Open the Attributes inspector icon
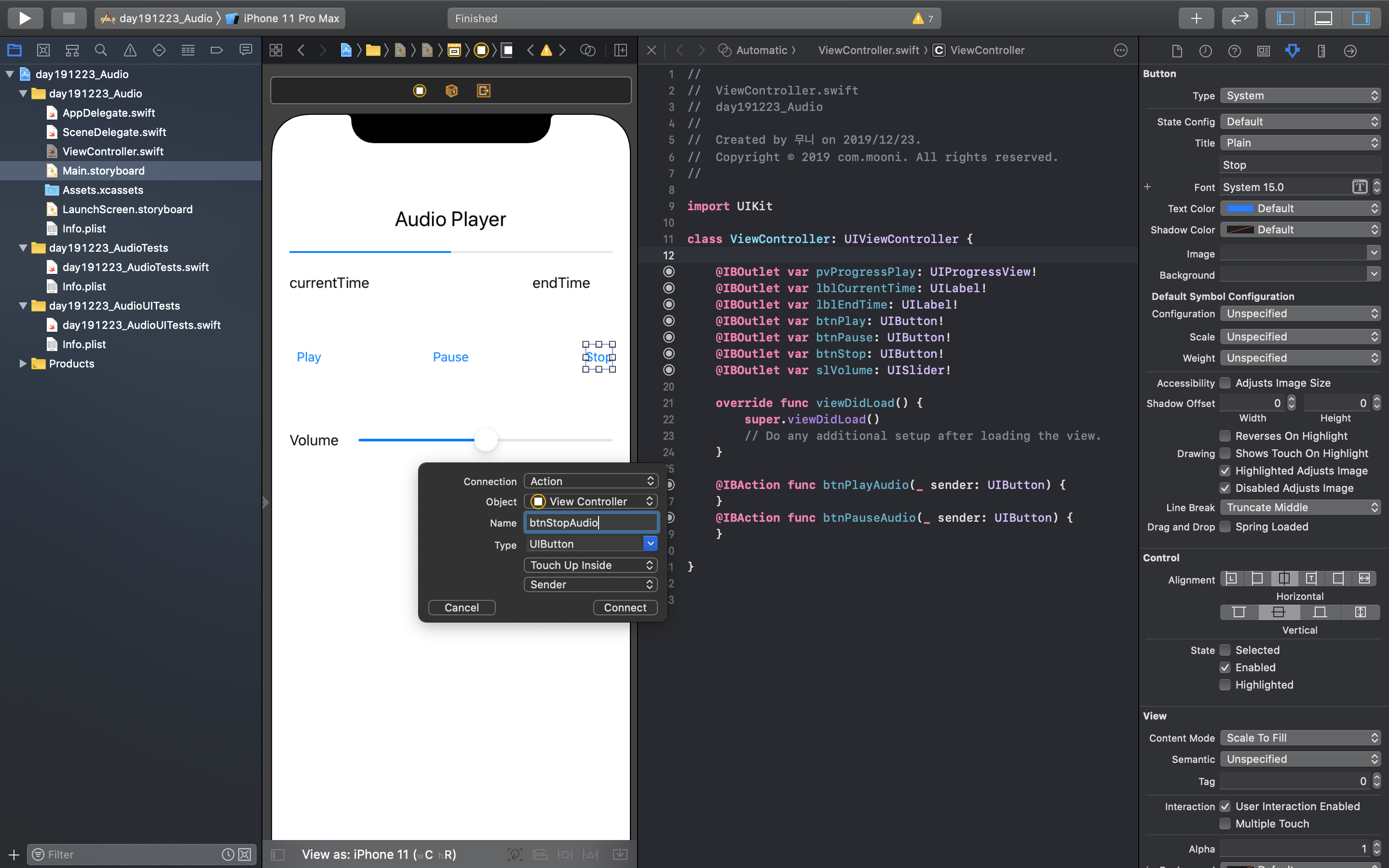 click(1292, 51)
